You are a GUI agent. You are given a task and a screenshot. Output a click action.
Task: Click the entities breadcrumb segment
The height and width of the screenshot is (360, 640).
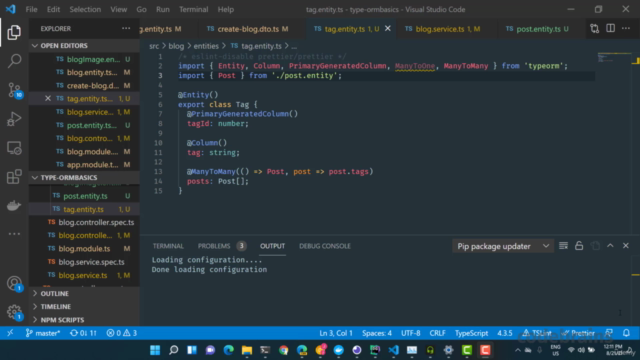206,46
